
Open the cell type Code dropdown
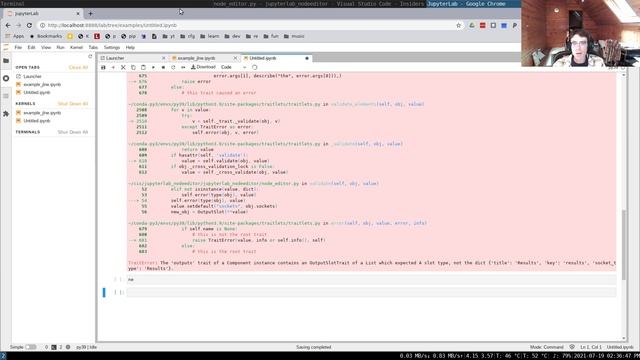click(233, 67)
